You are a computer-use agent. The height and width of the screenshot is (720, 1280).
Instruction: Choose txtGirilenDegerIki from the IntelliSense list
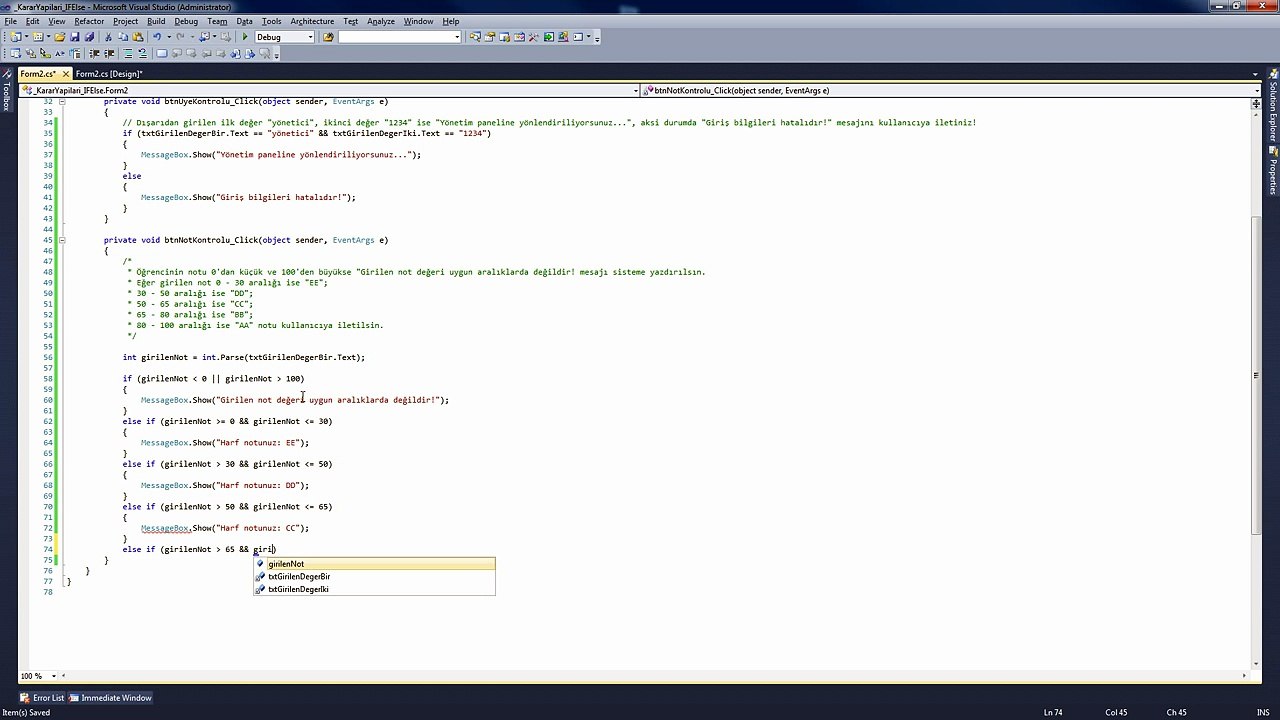click(374, 590)
